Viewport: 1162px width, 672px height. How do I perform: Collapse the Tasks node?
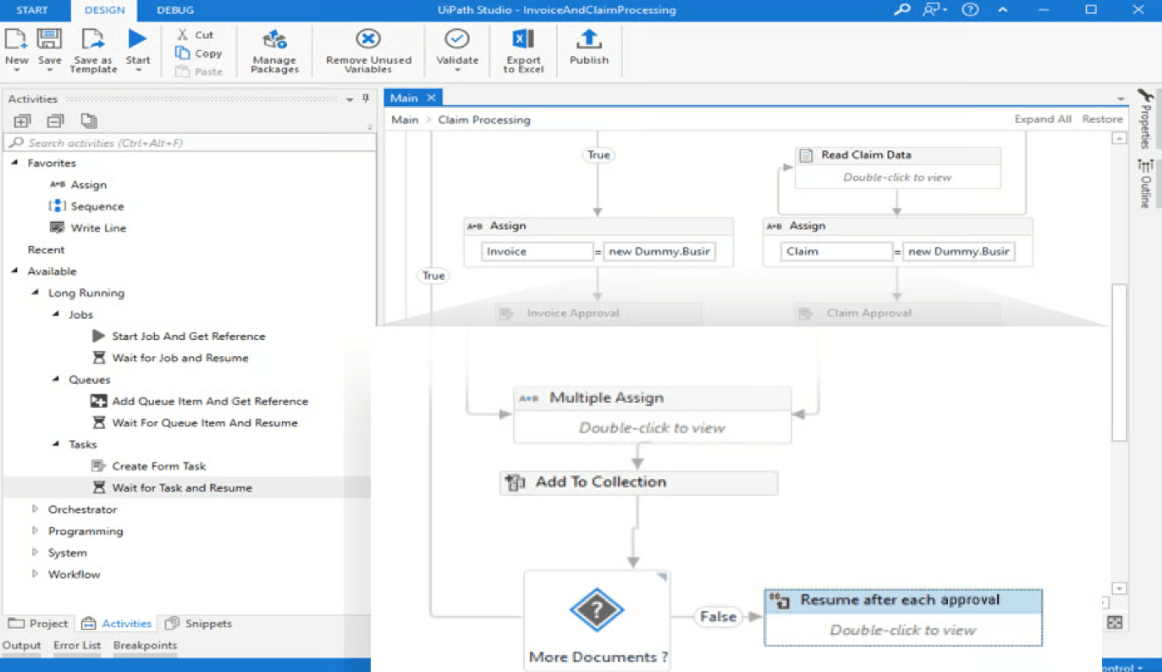(56, 443)
